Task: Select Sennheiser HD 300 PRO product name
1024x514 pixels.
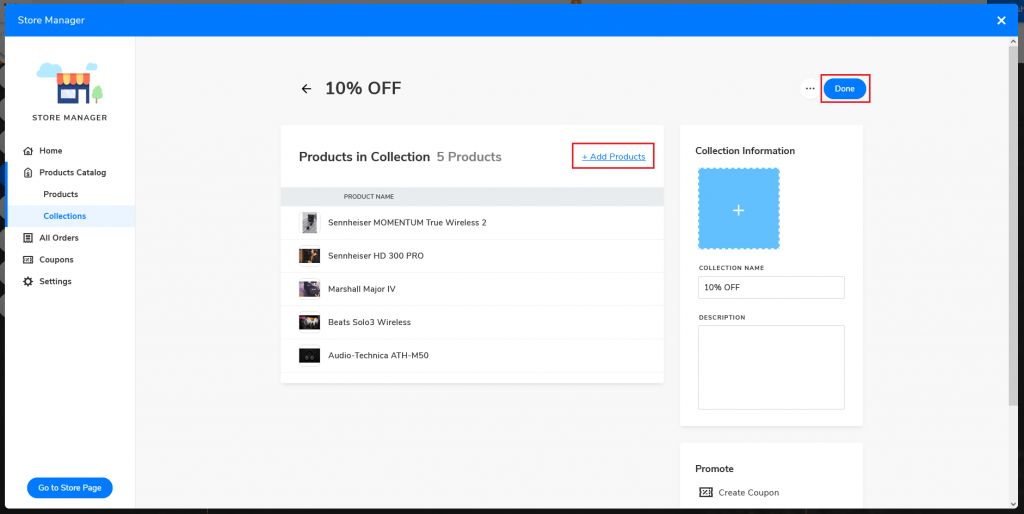Action: (x=376, y=256)
